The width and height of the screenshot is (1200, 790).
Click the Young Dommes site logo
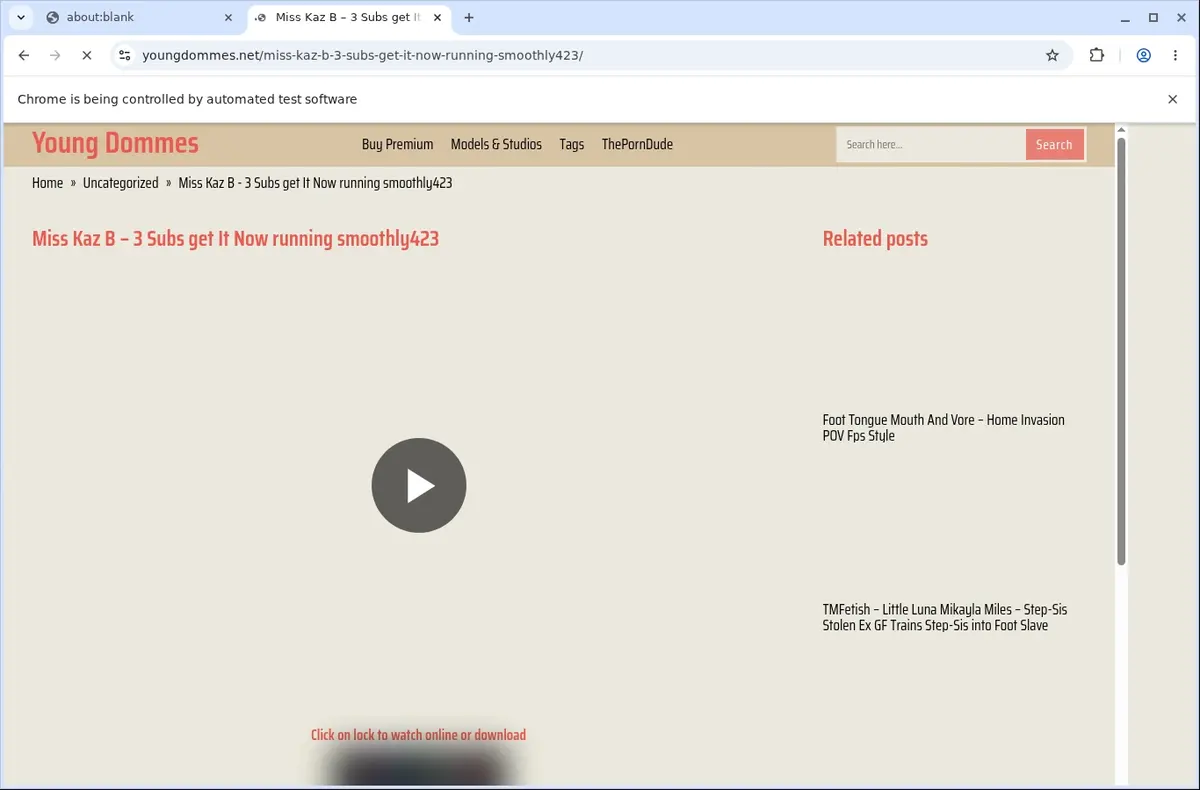pos(115,144)
